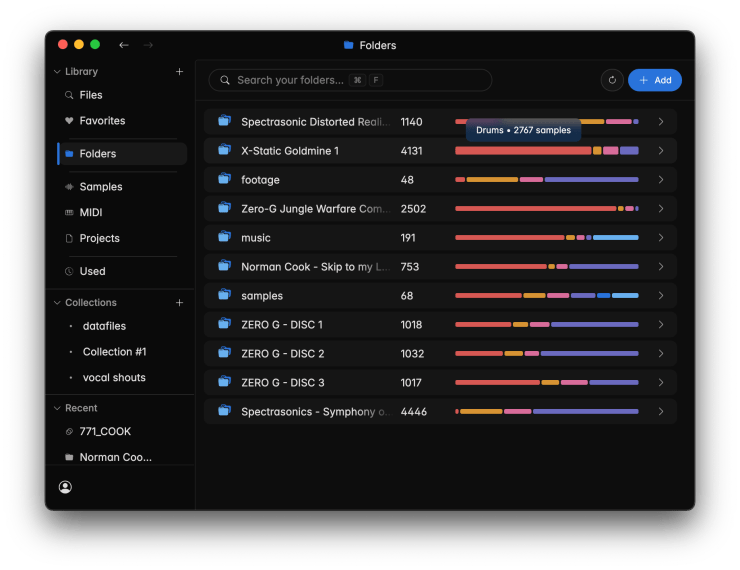Click folder icon of X-Static Goldmine 1
740x570 pixels.
225,150
